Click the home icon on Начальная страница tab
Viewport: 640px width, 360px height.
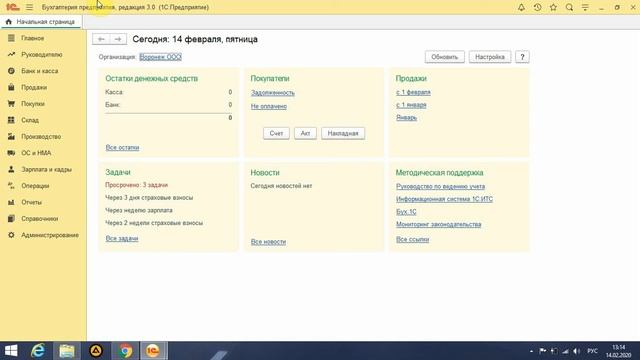(x=9, y=22)
